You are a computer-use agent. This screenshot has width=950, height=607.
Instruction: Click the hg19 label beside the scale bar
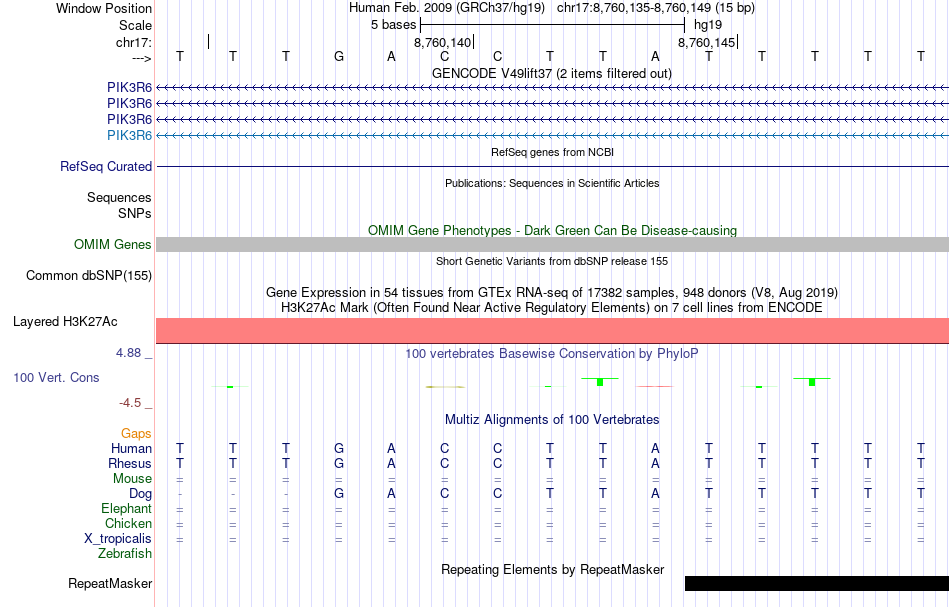[x=708, y=25]
